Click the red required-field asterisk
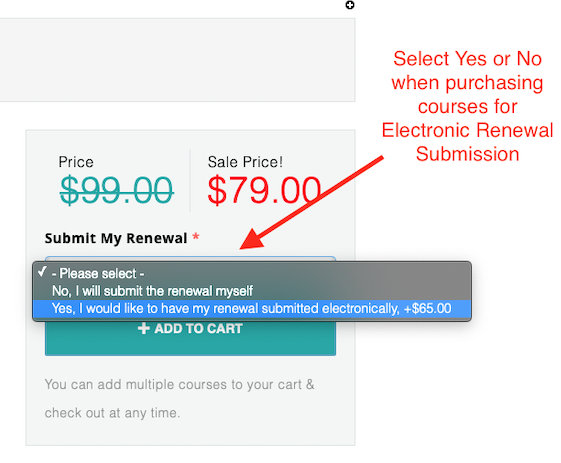 pyautogui.click(x=196, y=237)
